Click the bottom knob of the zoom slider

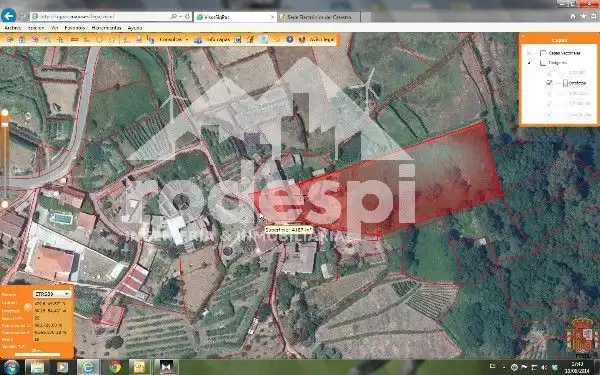[5, 205]
